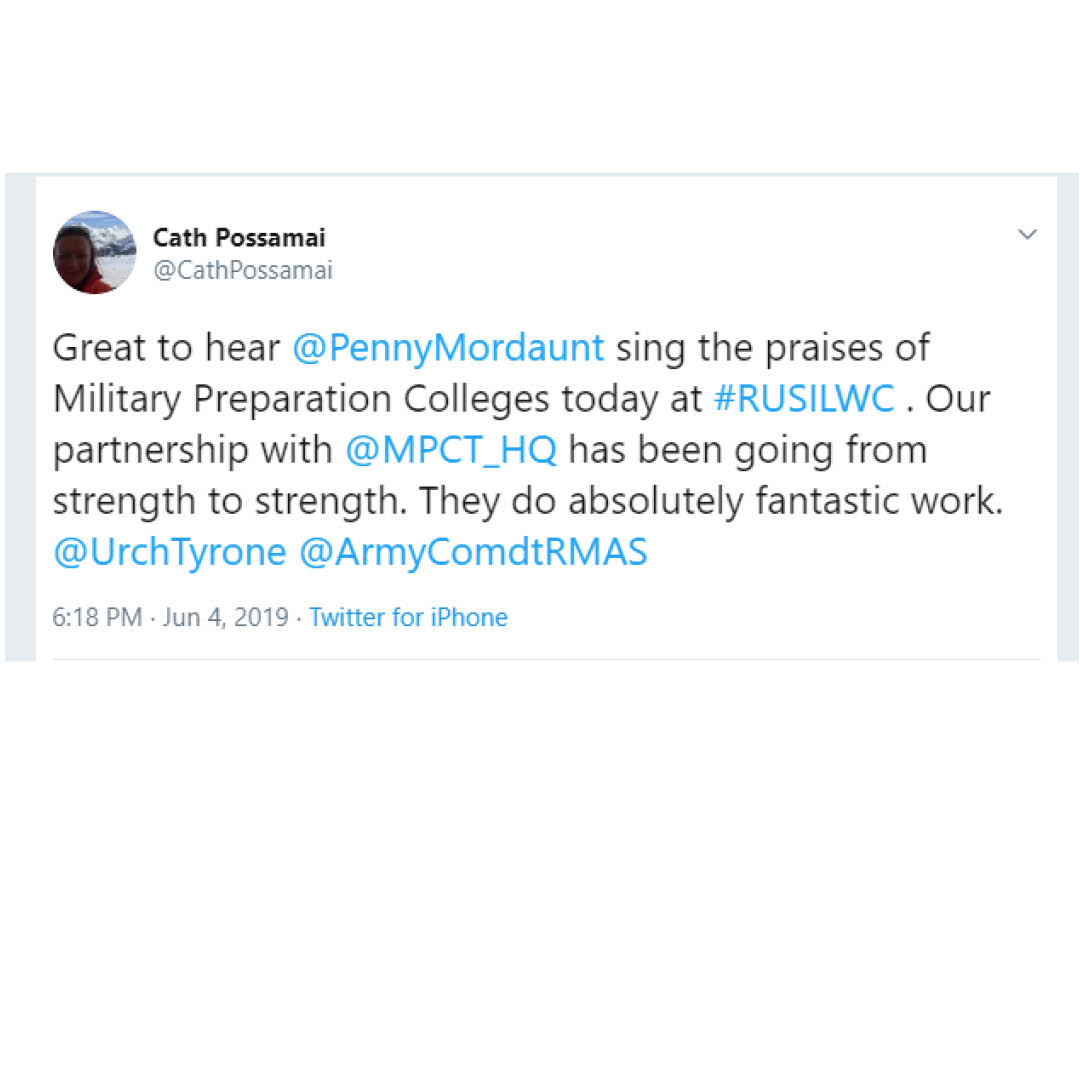This screenshot has width=1080, height=1080.
Task: Follow the #RUSILWC hashtag
Action: [804, 398]
